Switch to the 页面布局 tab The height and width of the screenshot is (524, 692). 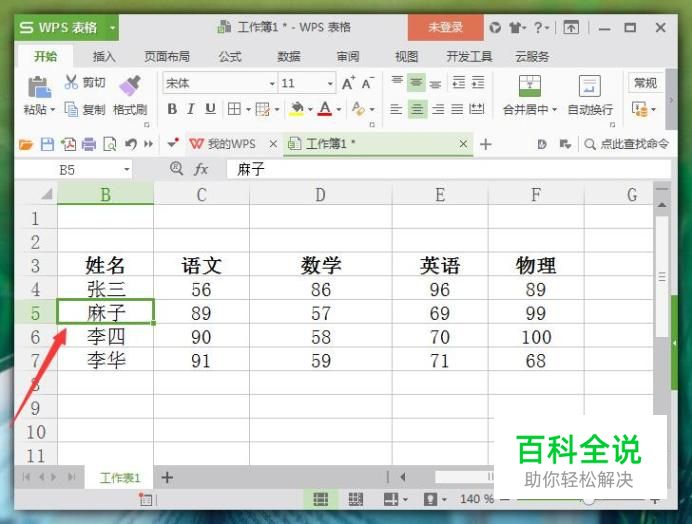[x=167, y=57]
